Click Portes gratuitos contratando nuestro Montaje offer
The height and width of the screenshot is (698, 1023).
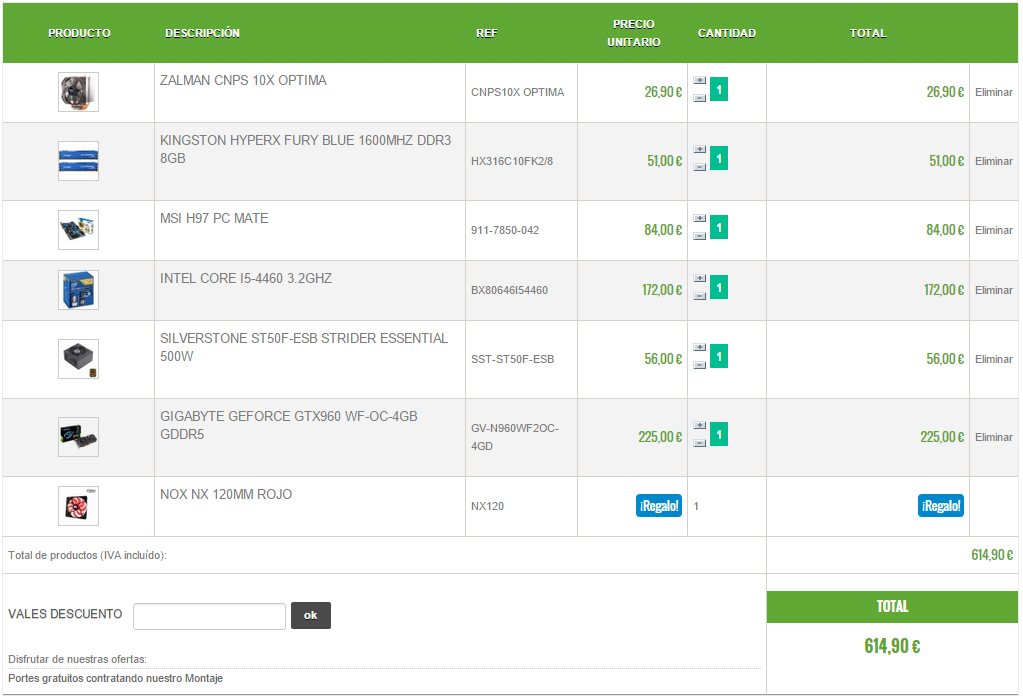(x=115, y=678)
